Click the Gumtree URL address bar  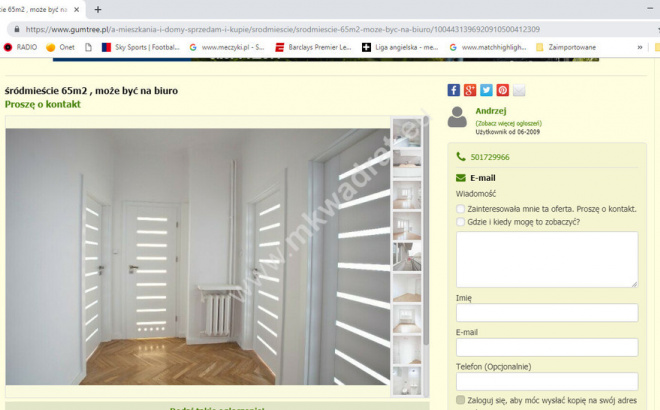pyautogui.click(x=283, y=29)
